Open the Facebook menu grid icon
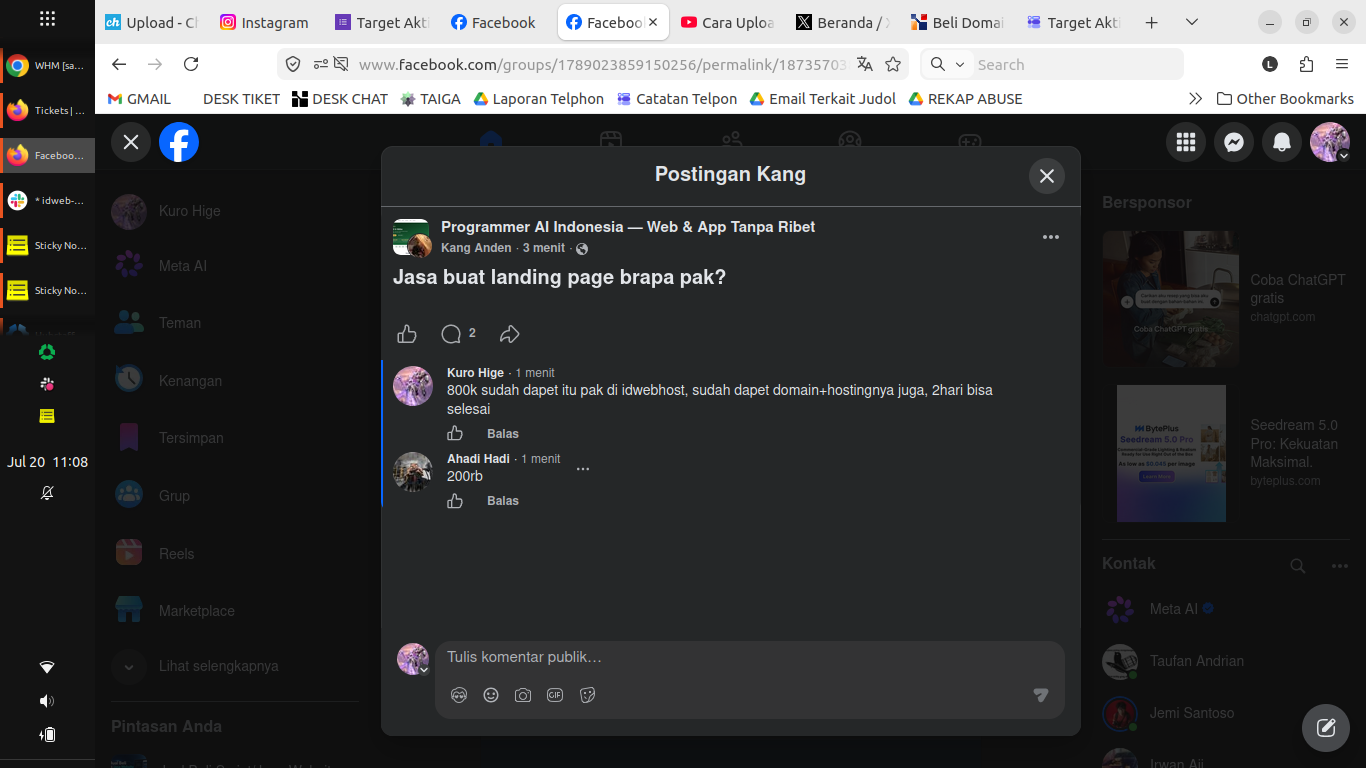This screenshot has width=1366, height=768. (1186, 143)
